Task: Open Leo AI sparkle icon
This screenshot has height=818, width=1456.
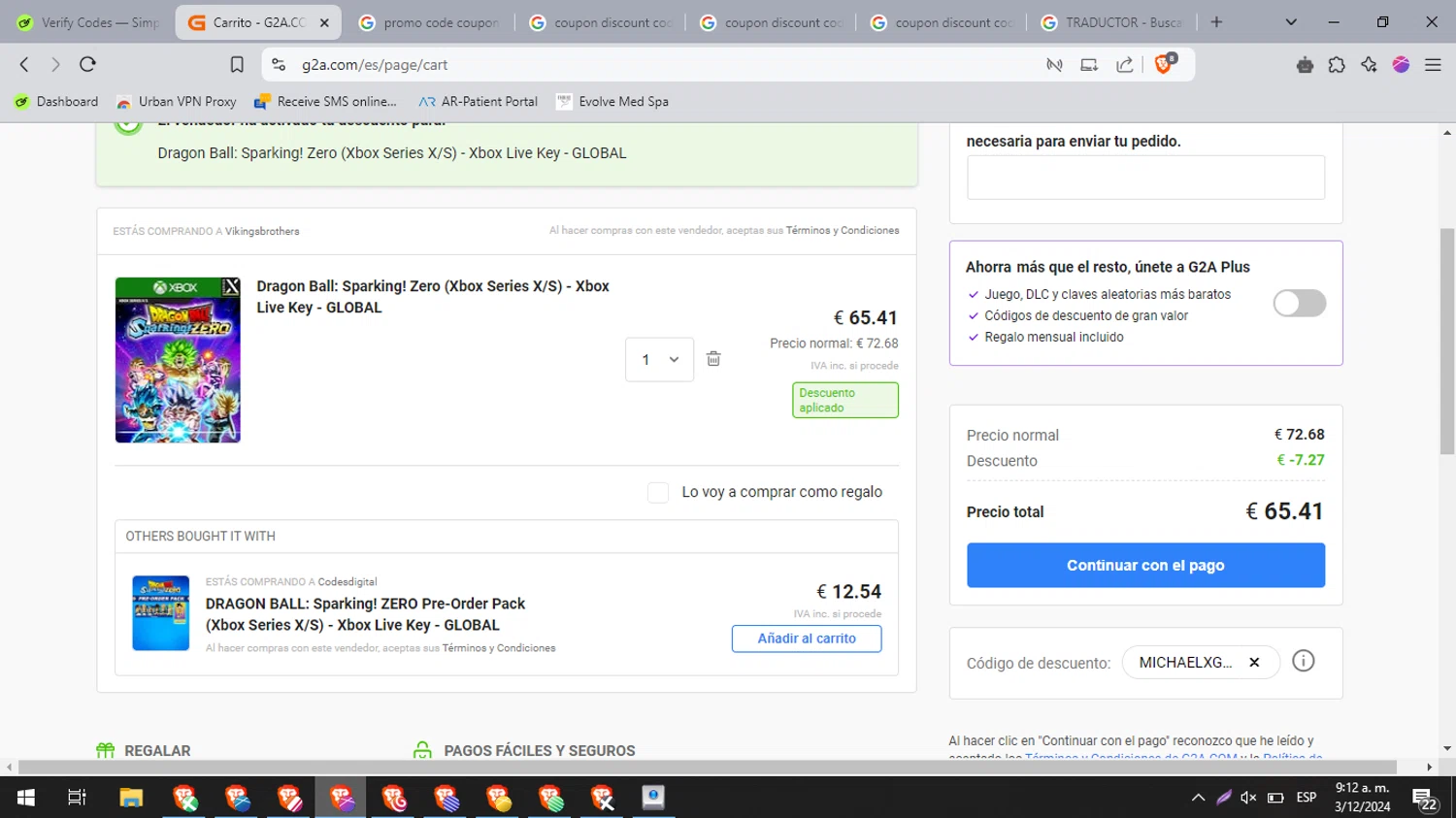Action: point(1369,65)
